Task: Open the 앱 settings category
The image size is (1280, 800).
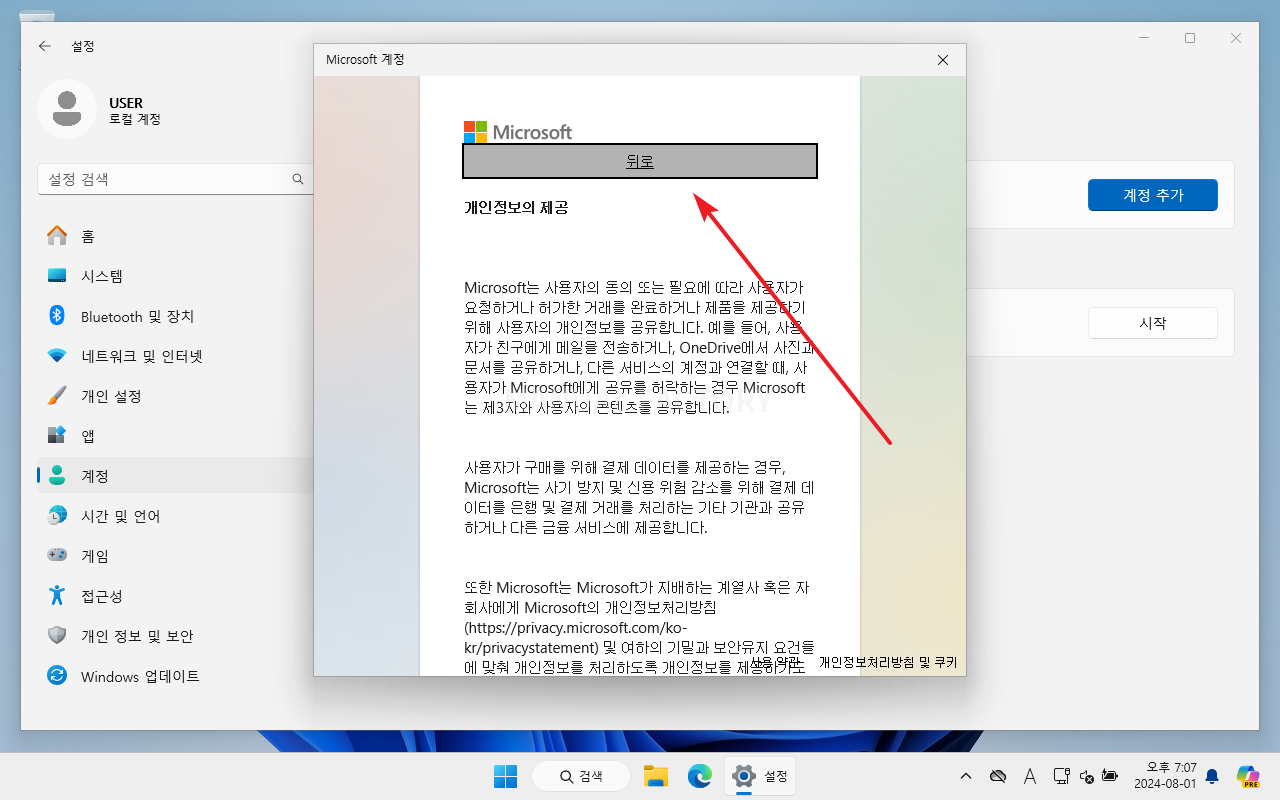Action: point(176,436)
